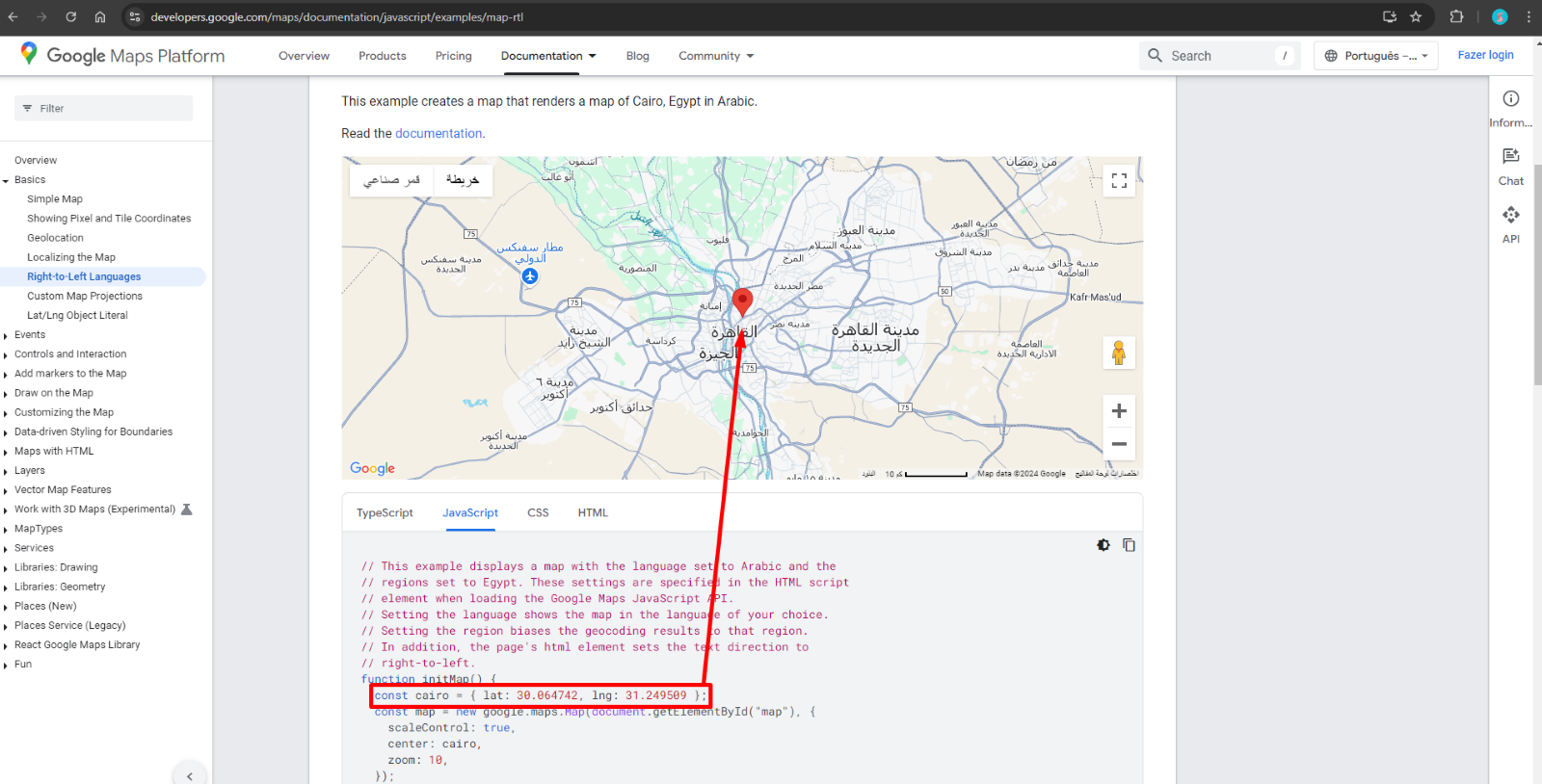Open the Chrome three-dot menu
1542x784 pixels.
pyautogui.click(x=1529, y=16)
